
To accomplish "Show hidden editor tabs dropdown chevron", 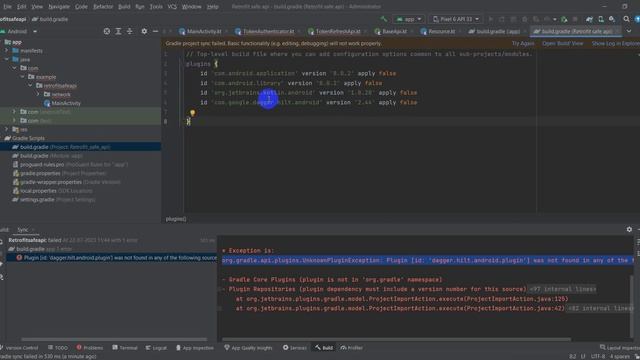I will [x=629, y=31].
